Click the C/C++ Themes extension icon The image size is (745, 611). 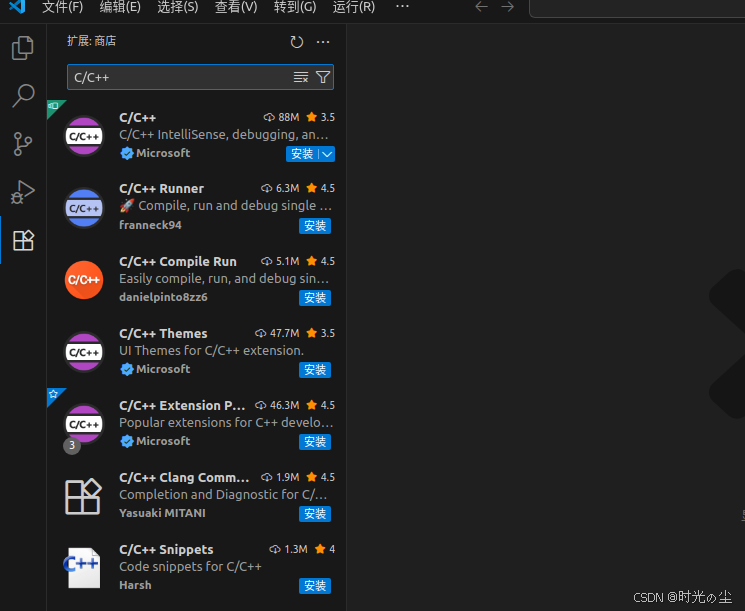pyautogui.click(x=84, y=352)
